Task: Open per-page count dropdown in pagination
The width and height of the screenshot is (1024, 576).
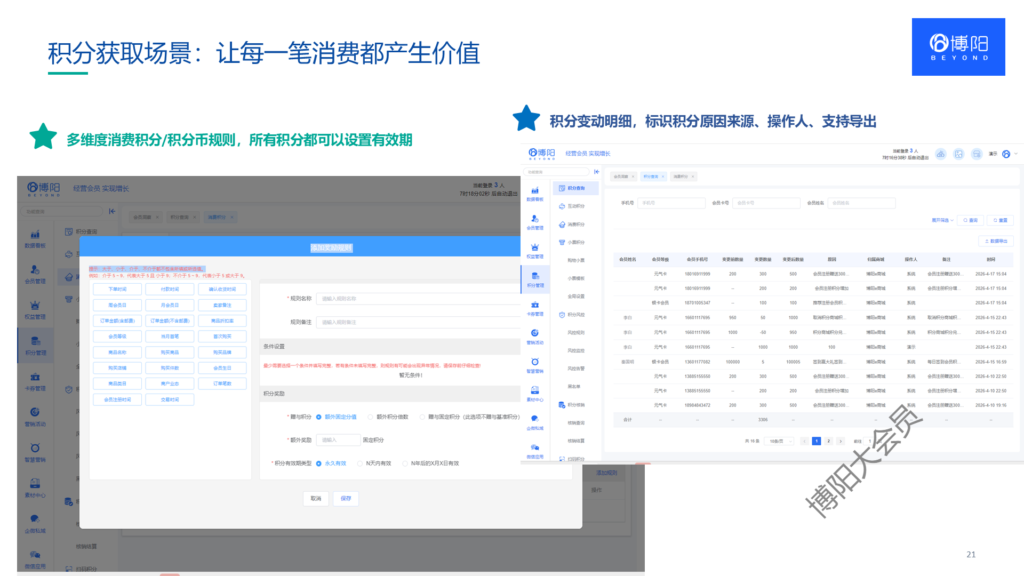Action: pos(779,441)
